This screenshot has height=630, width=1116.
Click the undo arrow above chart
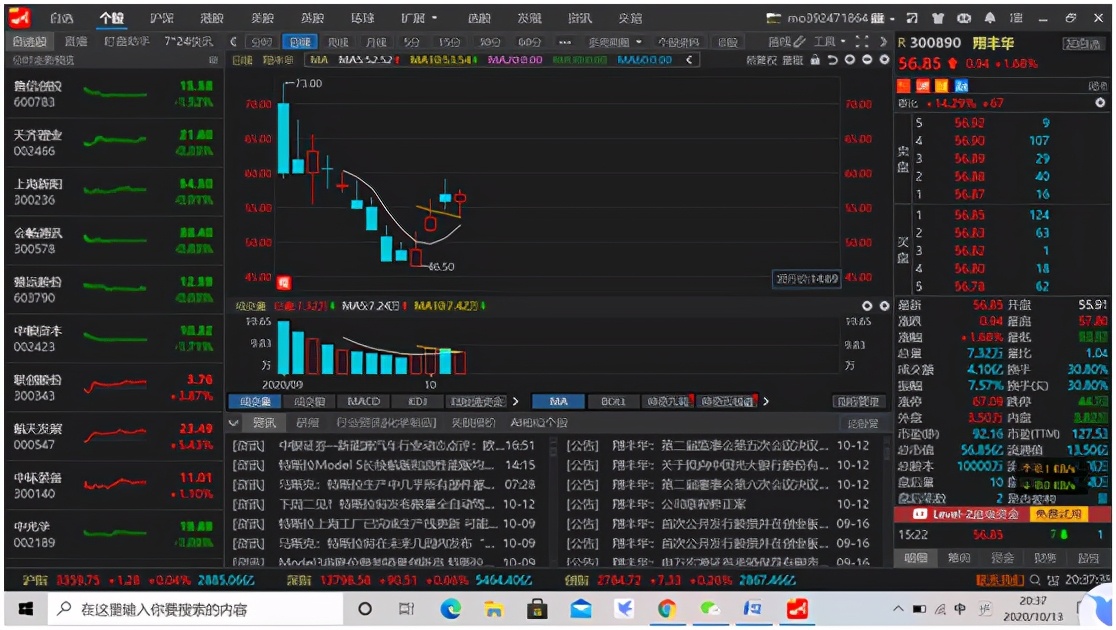[x=832, y=60]
